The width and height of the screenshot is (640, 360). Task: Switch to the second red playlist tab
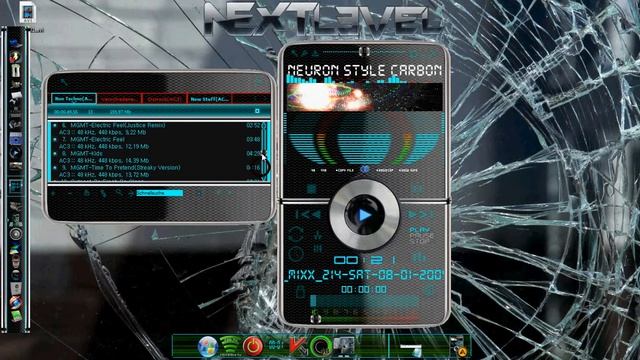pyautogui.click(x=119, y=99)
